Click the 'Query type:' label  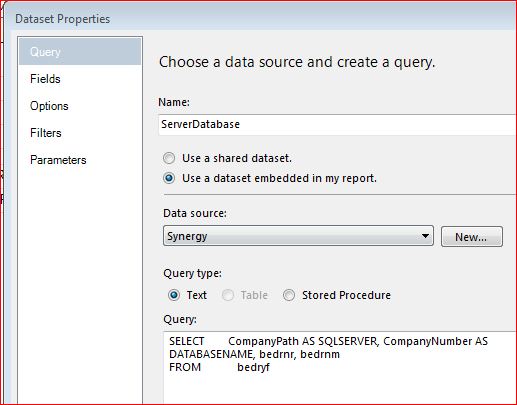pyautogui.click(x=192, y=274)
